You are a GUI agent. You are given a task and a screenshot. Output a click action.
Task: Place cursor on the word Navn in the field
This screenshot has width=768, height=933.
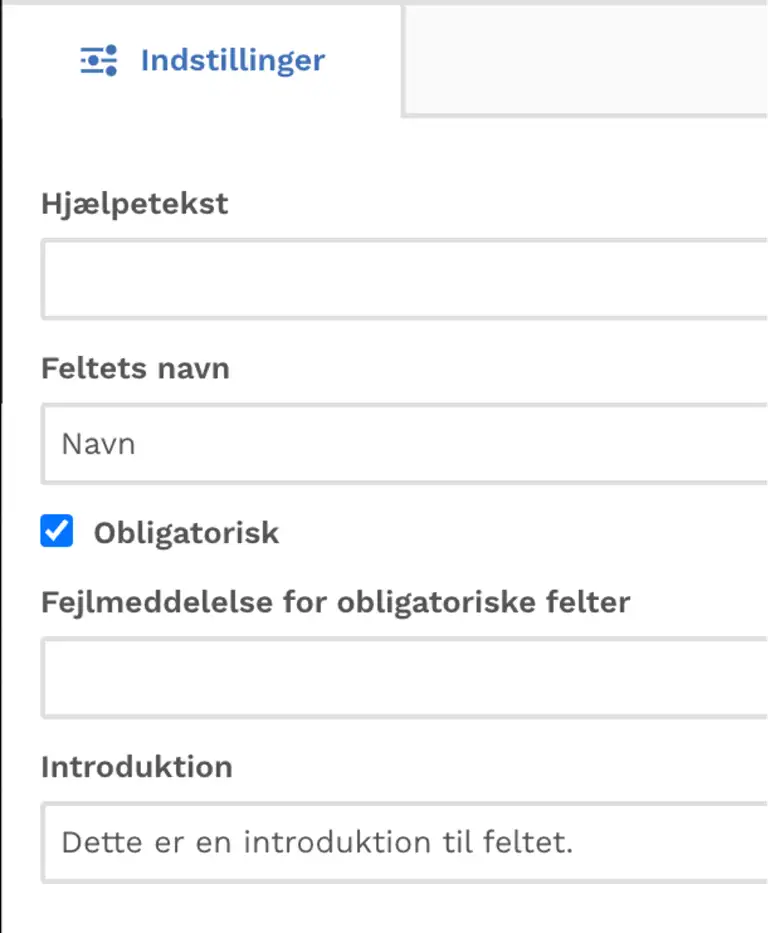coord(99,444)
